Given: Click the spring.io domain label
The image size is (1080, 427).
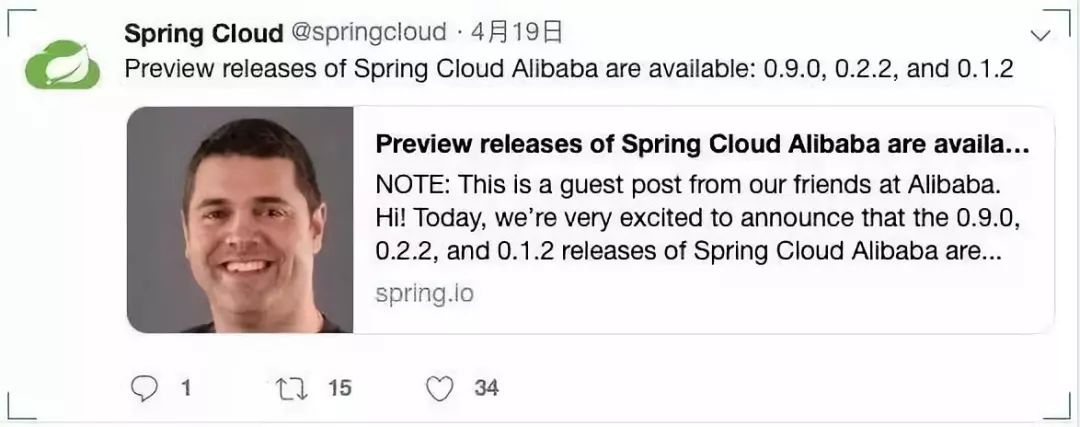Looking at the screenshot, I should (424, 294).
